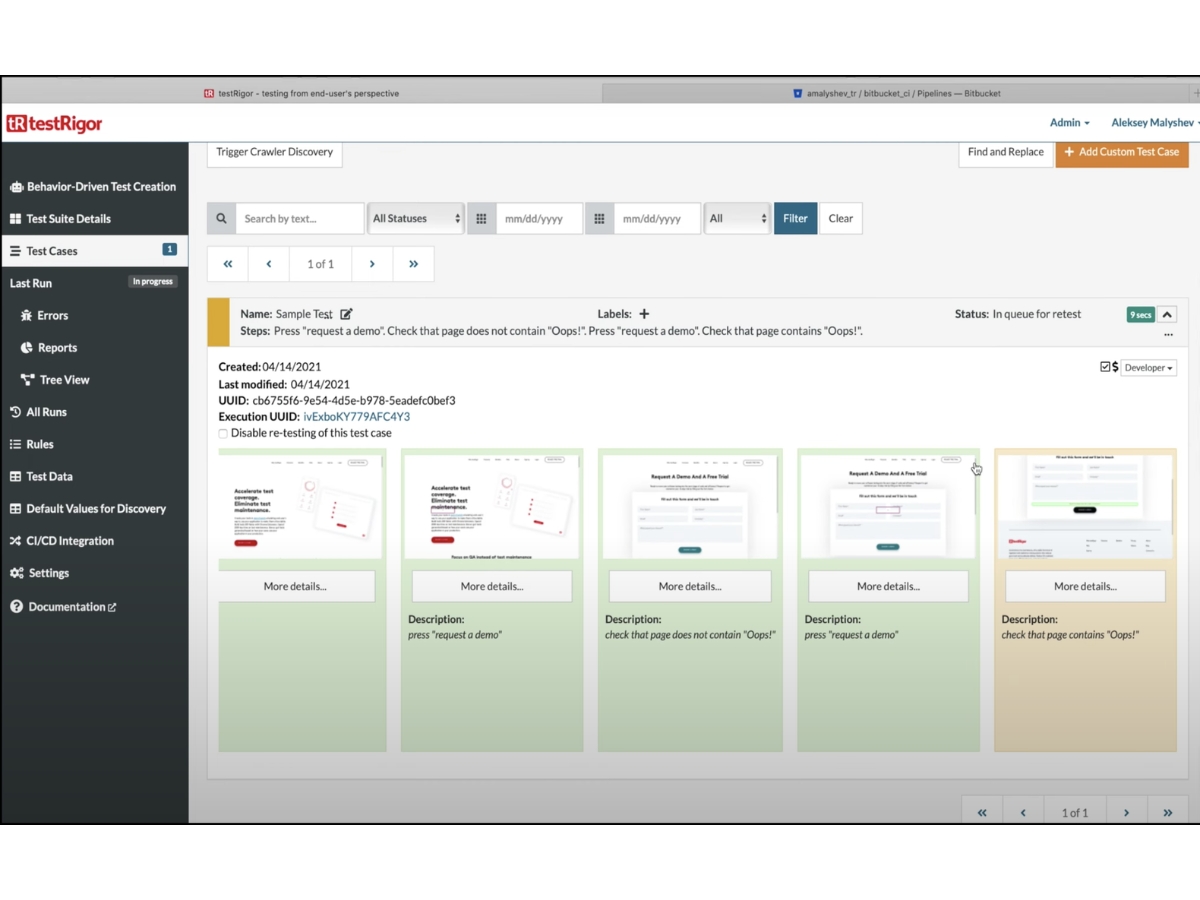1200x900 pixels.
Task: Open the first step screenshot thumbnail
Action: 300,507
